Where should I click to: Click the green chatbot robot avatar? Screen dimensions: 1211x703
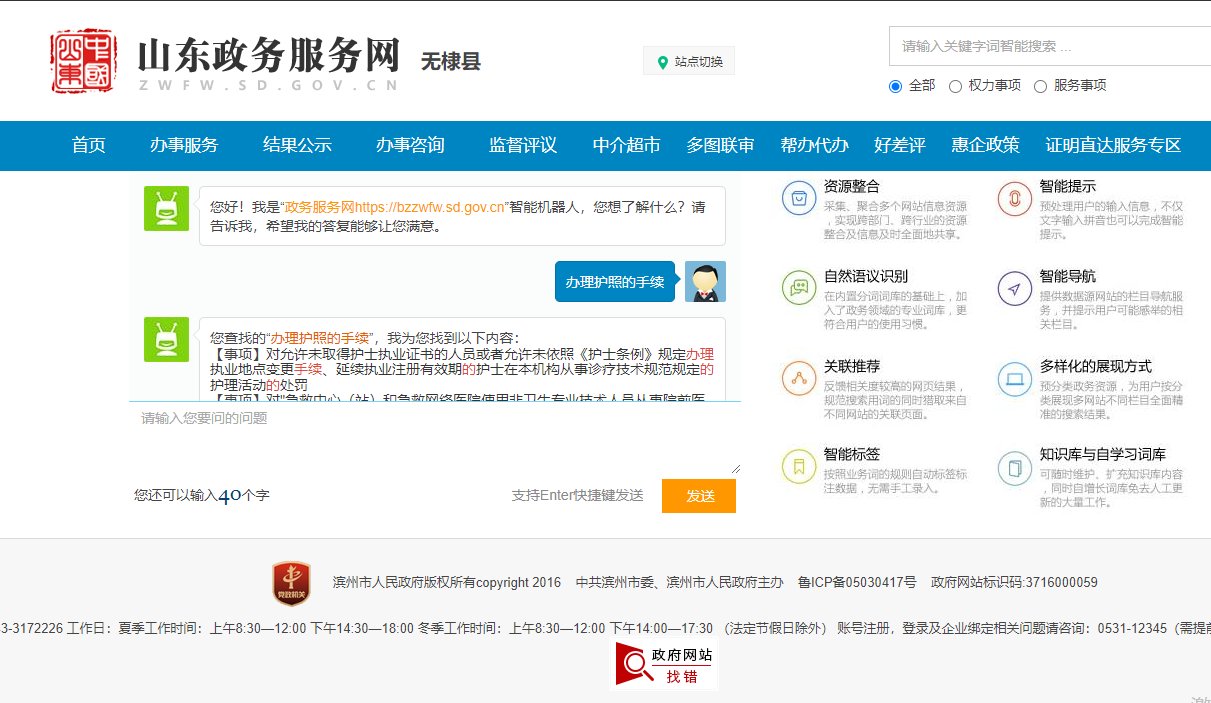tap(166, 209)
